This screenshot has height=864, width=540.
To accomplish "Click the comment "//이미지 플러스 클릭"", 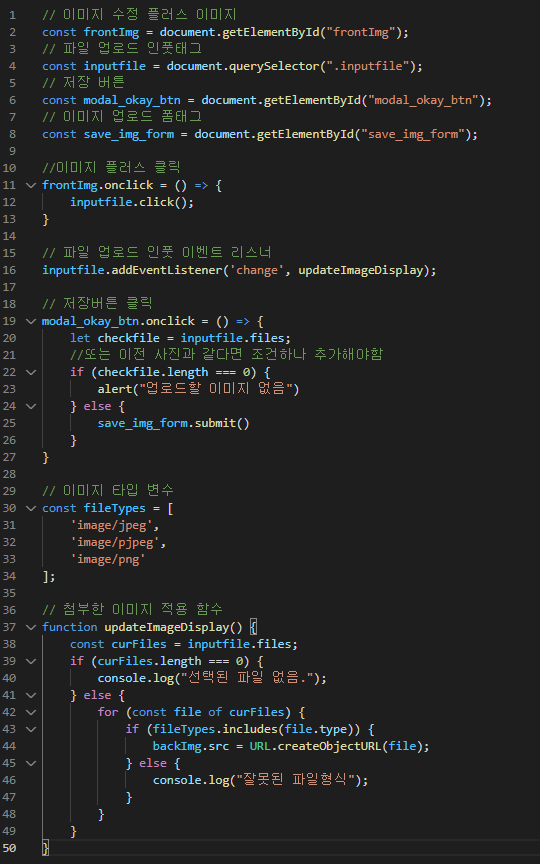I will [111, 168].
